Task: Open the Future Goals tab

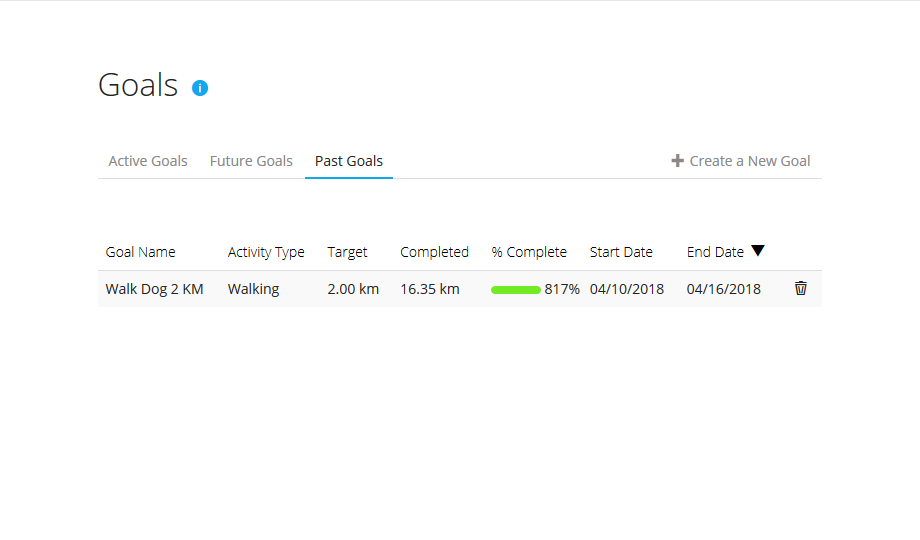Action: point(251,161)
